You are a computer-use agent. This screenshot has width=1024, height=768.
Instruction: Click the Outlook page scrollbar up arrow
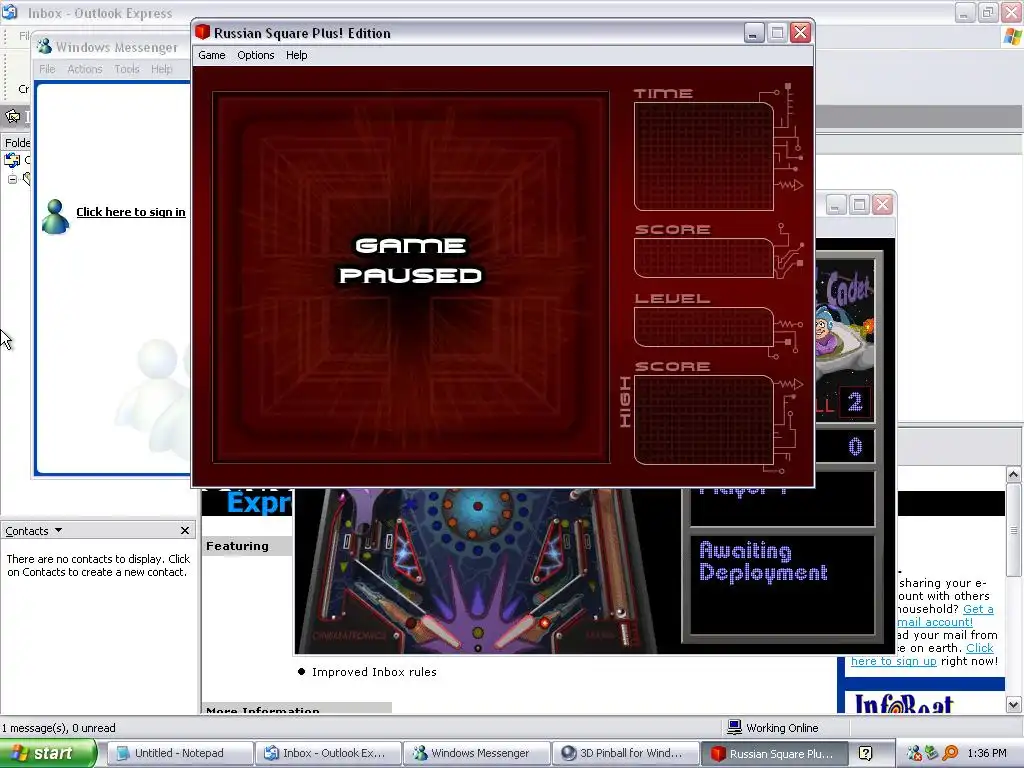pyautogui.click(x=1014, y=474)
